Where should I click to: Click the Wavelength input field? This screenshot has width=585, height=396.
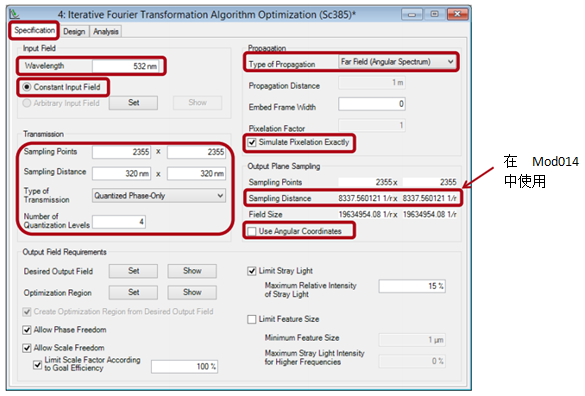click(126, 66)
